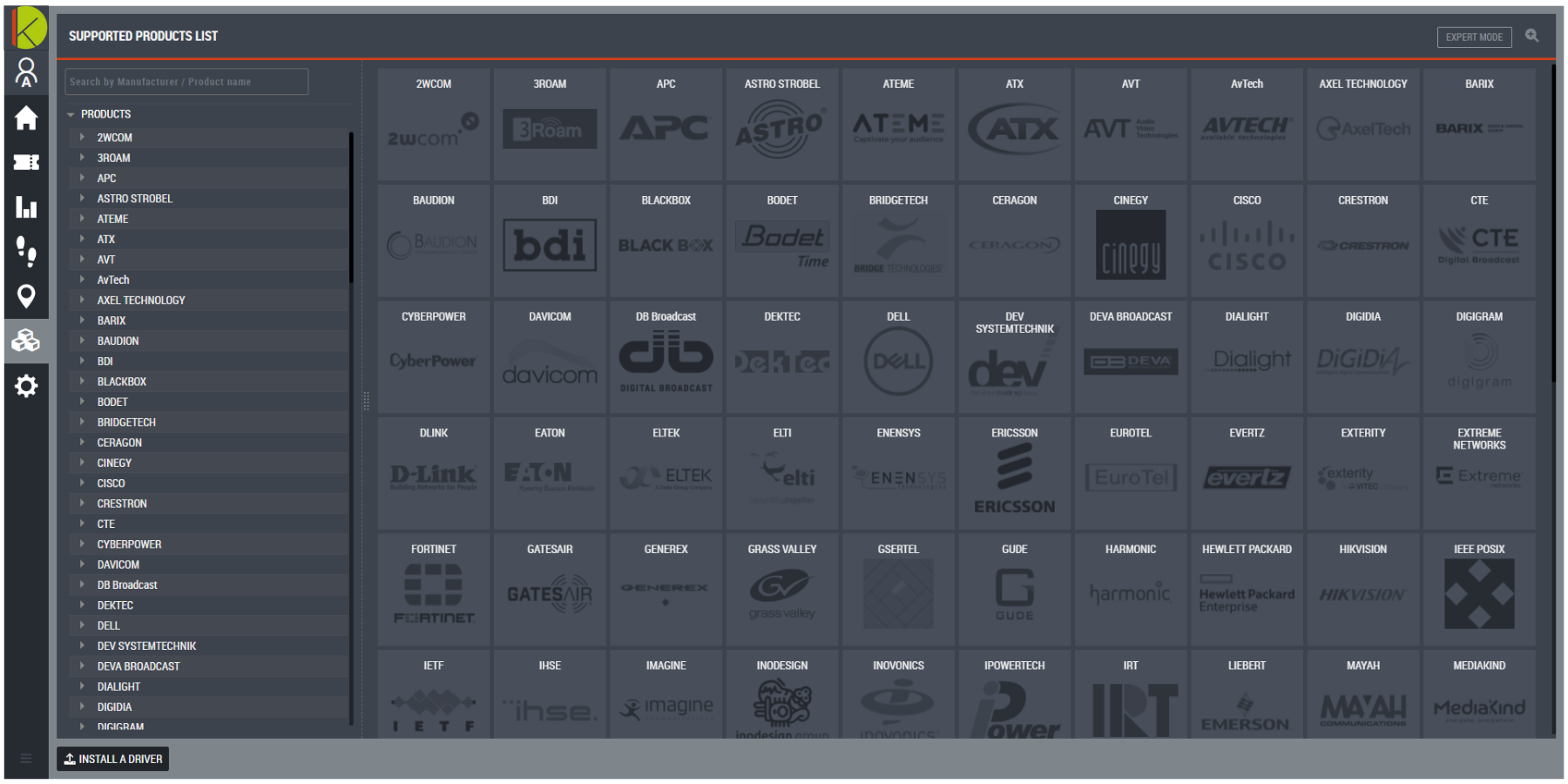
Task: Open the BODET logo tile
Action: point(782,241)
